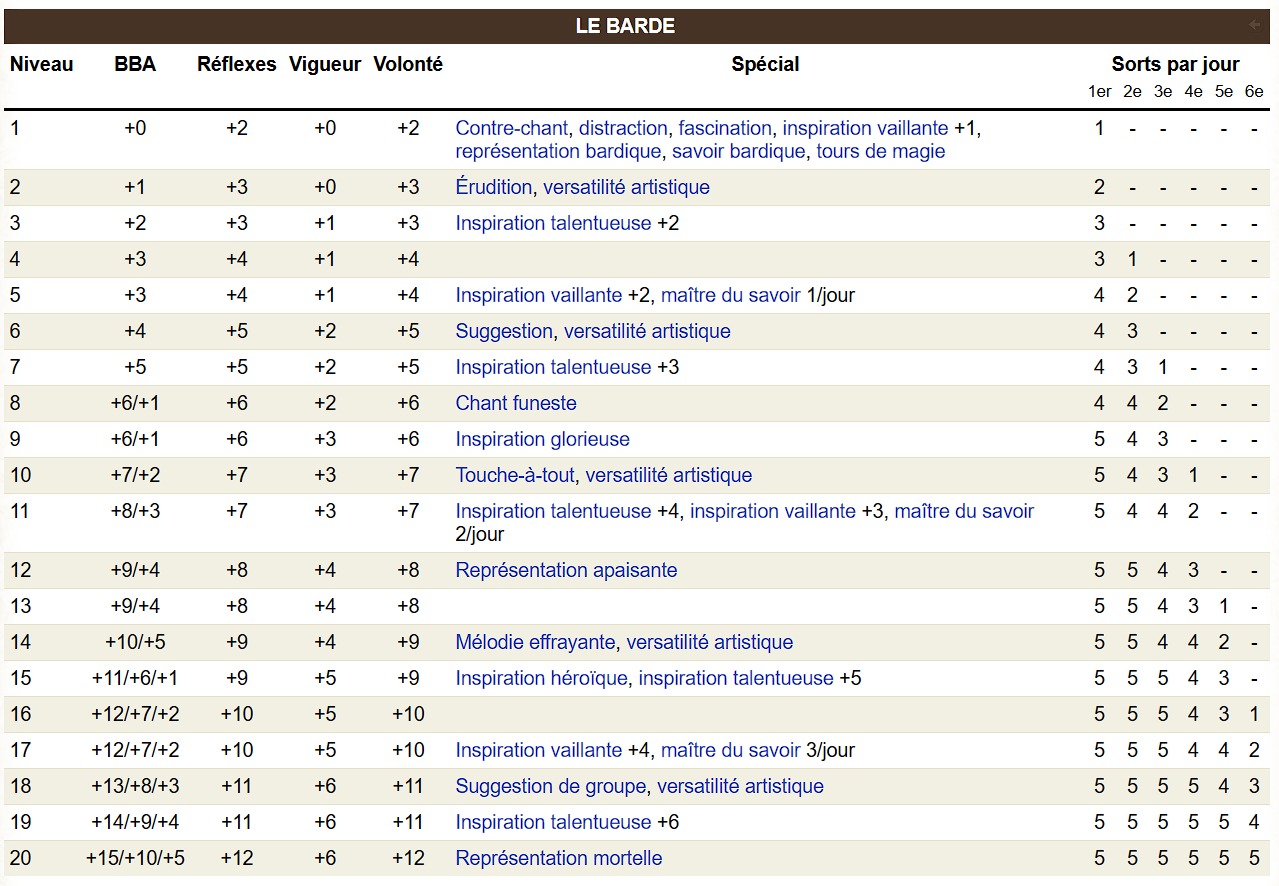Open the distraction ability link
The image size is (1279, 886).
pos(623,128)
